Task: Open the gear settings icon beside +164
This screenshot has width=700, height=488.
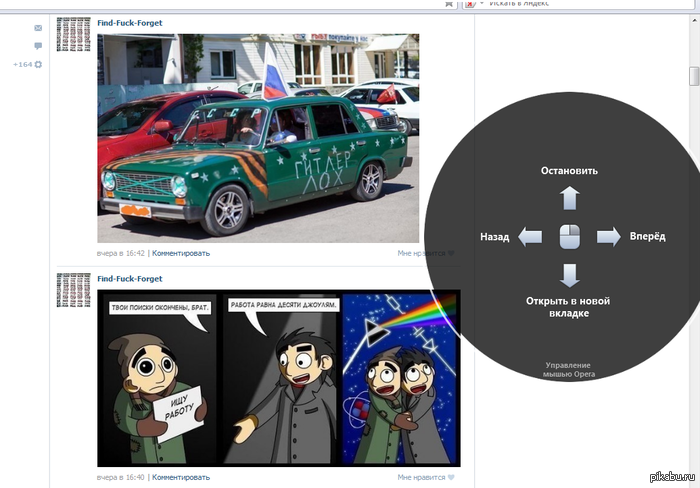Action: 38,65
